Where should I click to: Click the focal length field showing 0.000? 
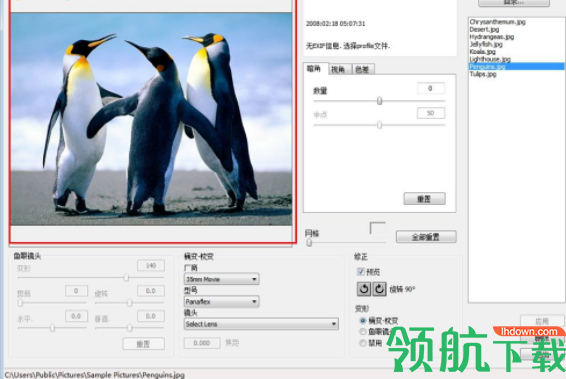pos(202,343)
